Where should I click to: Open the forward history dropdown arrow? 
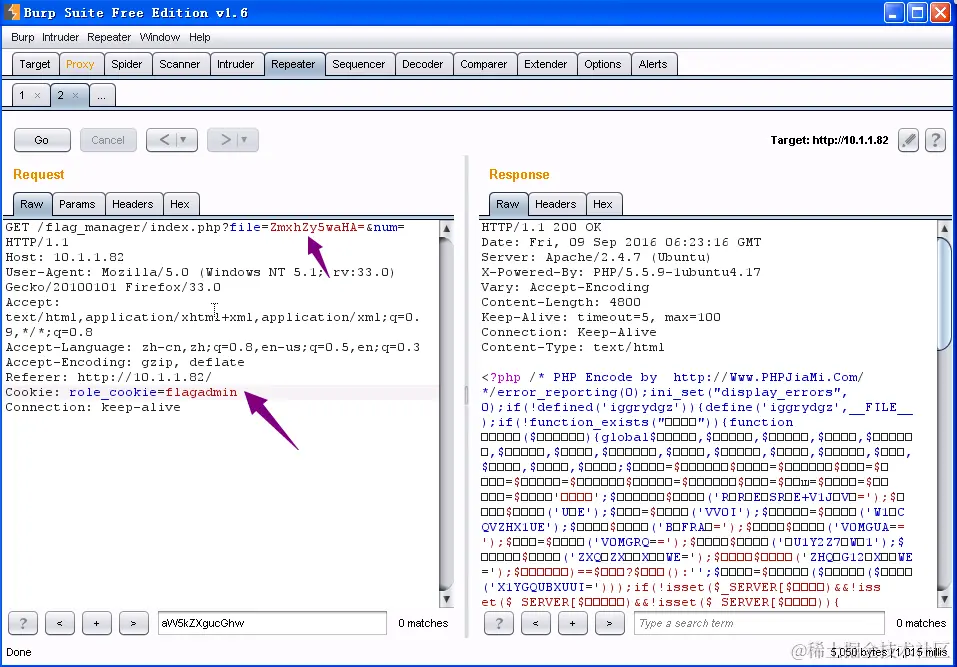pos(244,140)
